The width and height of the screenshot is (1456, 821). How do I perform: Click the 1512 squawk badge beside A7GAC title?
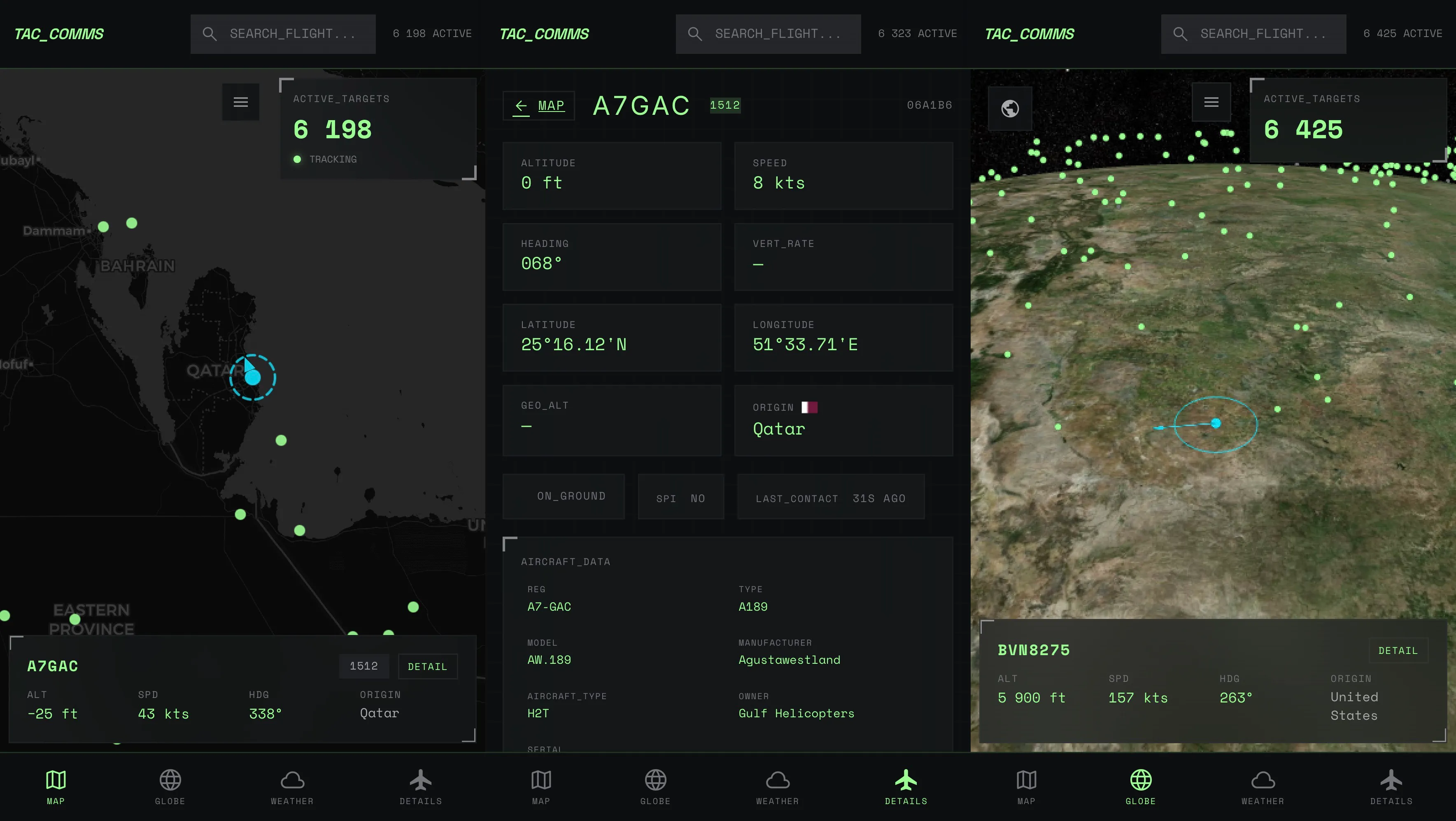pos(725,105)
